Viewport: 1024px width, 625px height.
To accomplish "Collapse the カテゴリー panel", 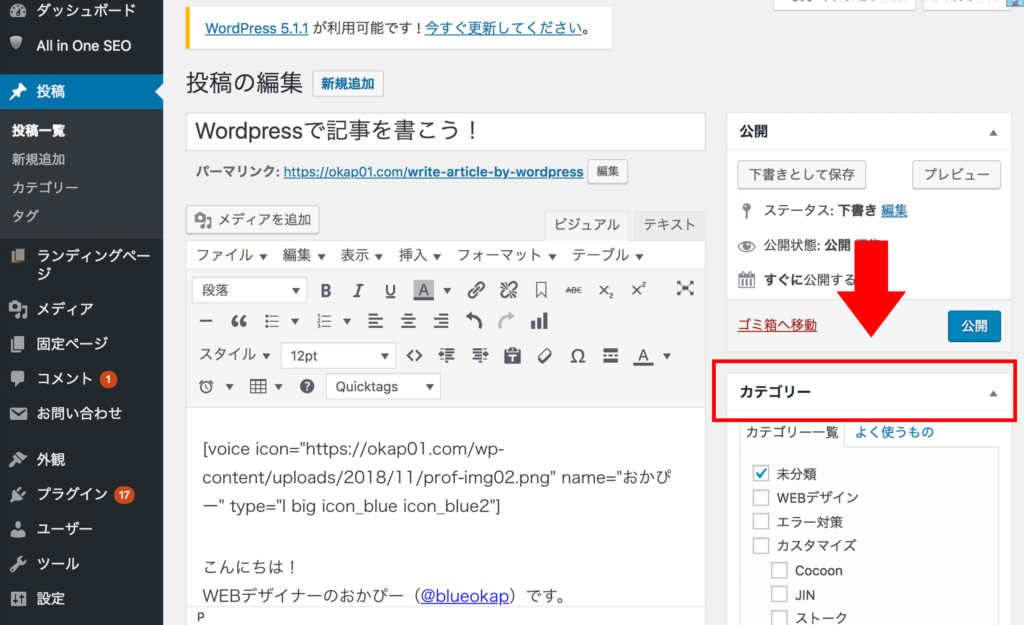I will [993, 393].
